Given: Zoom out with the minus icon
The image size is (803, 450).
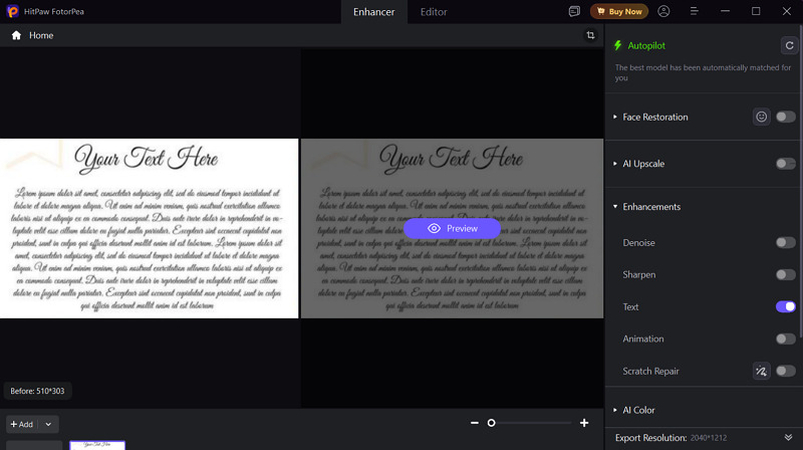Looking at the screenshot, I should click(474, 423).
